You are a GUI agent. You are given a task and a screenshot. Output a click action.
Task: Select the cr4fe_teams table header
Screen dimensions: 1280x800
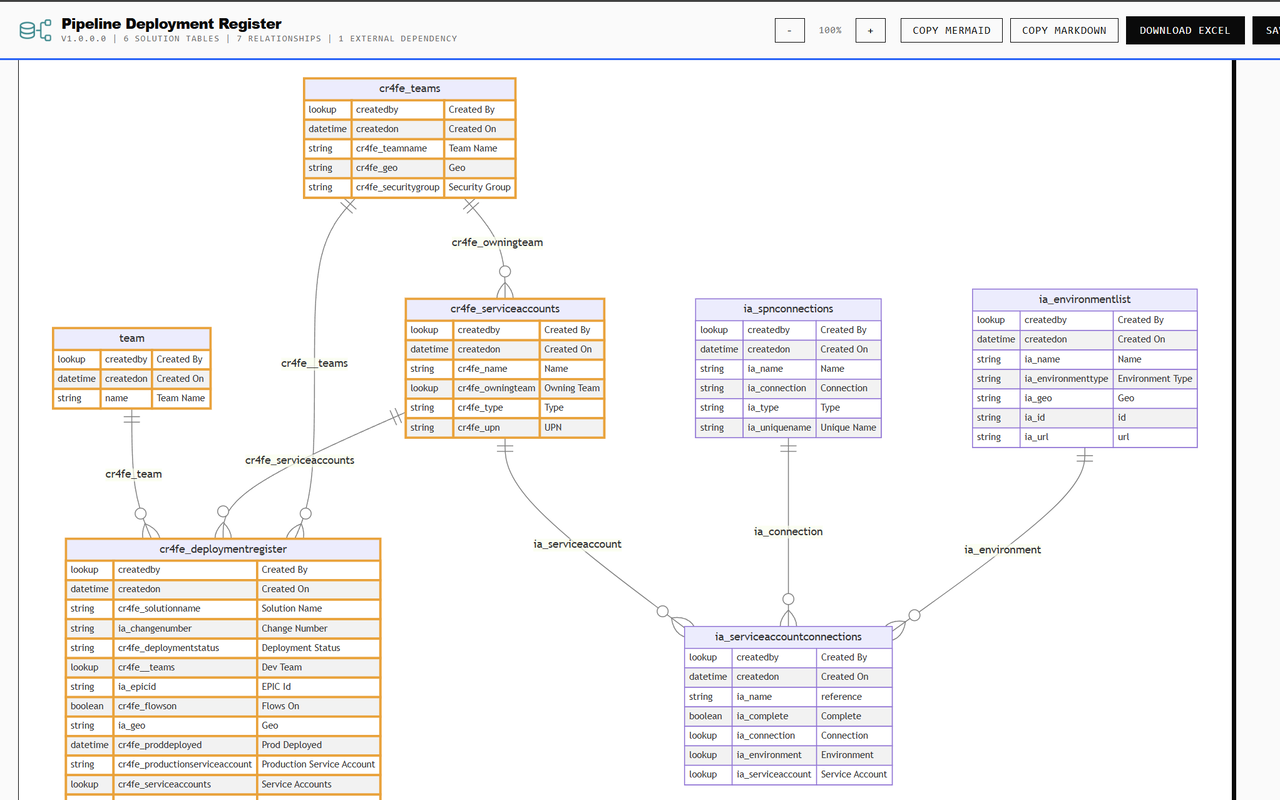[410, 89]
